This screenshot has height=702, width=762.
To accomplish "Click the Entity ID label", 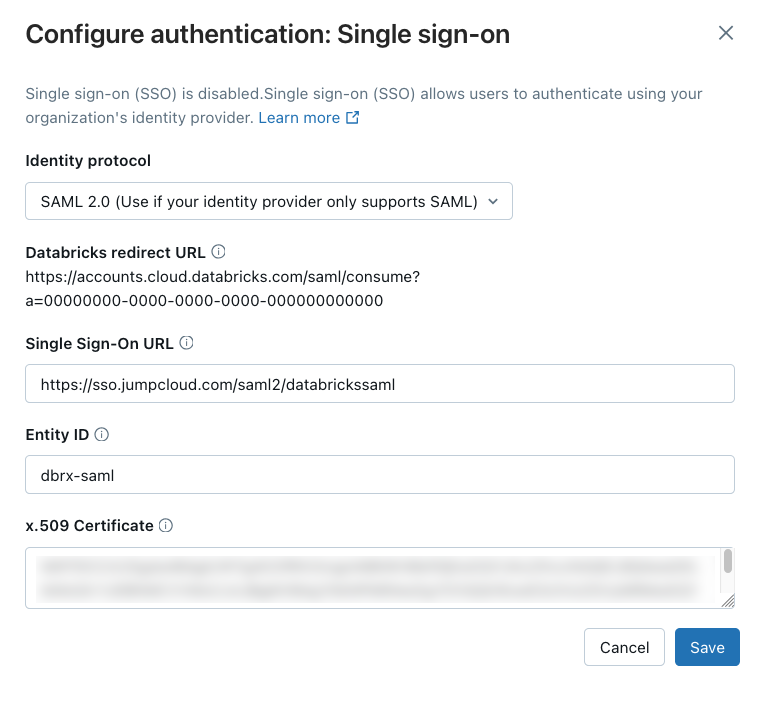I will click(x=57, y=434).
